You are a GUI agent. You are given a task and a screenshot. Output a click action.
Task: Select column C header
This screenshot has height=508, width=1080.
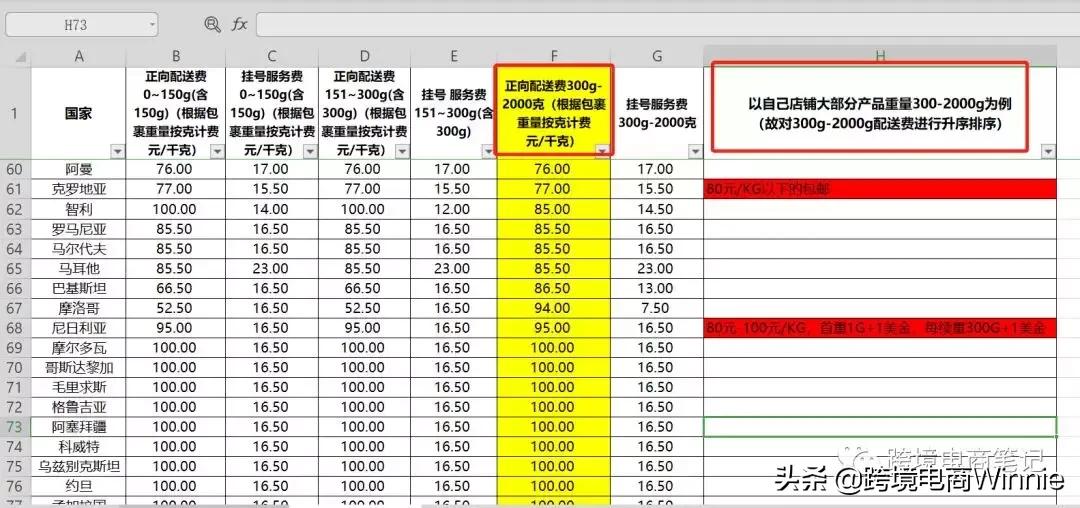271,56
